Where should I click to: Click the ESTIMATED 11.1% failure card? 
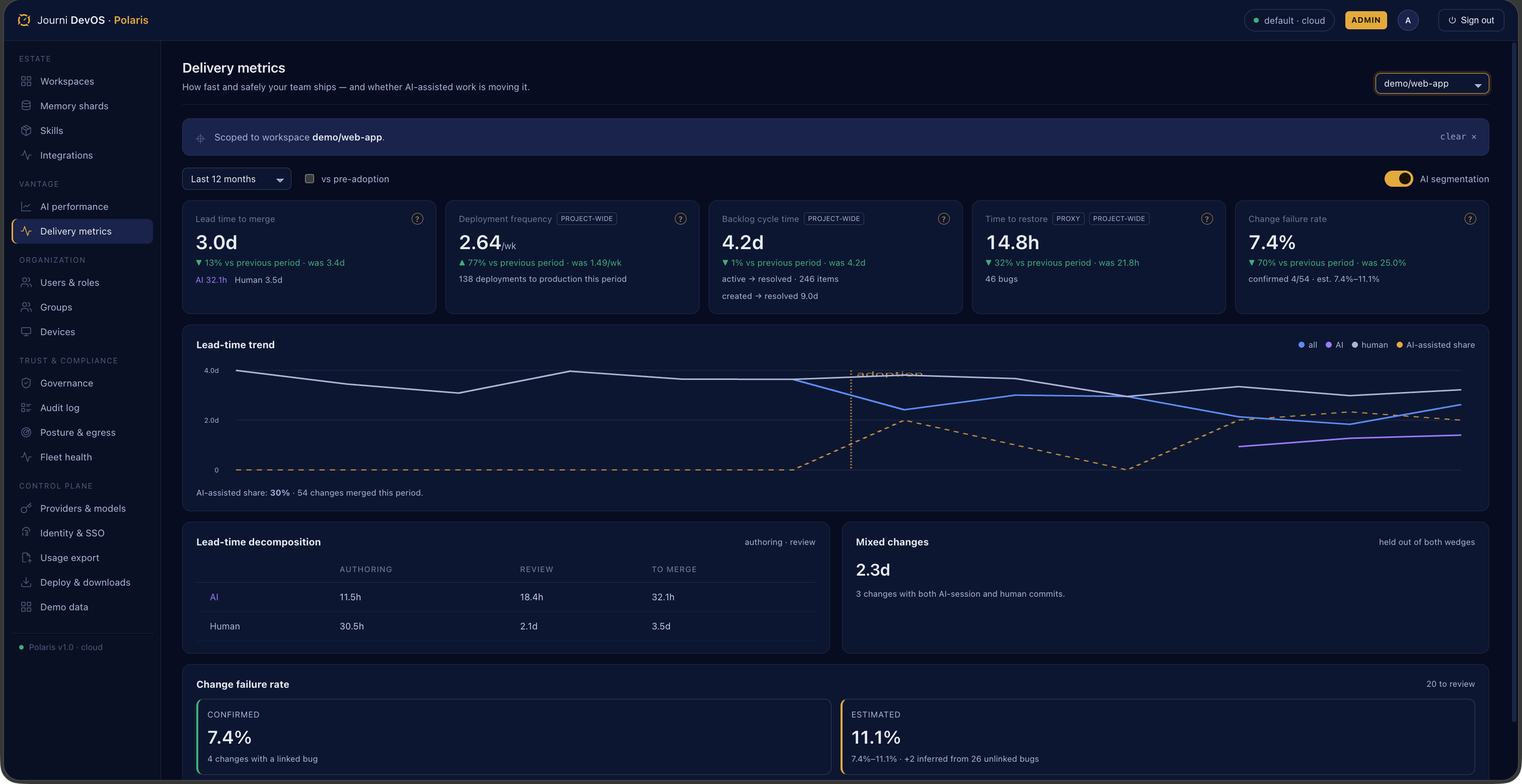[x=1158, y=737]
